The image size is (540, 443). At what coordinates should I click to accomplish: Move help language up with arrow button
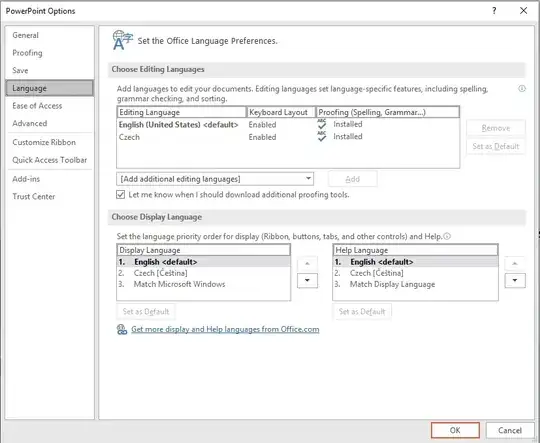tap(515, 264)
